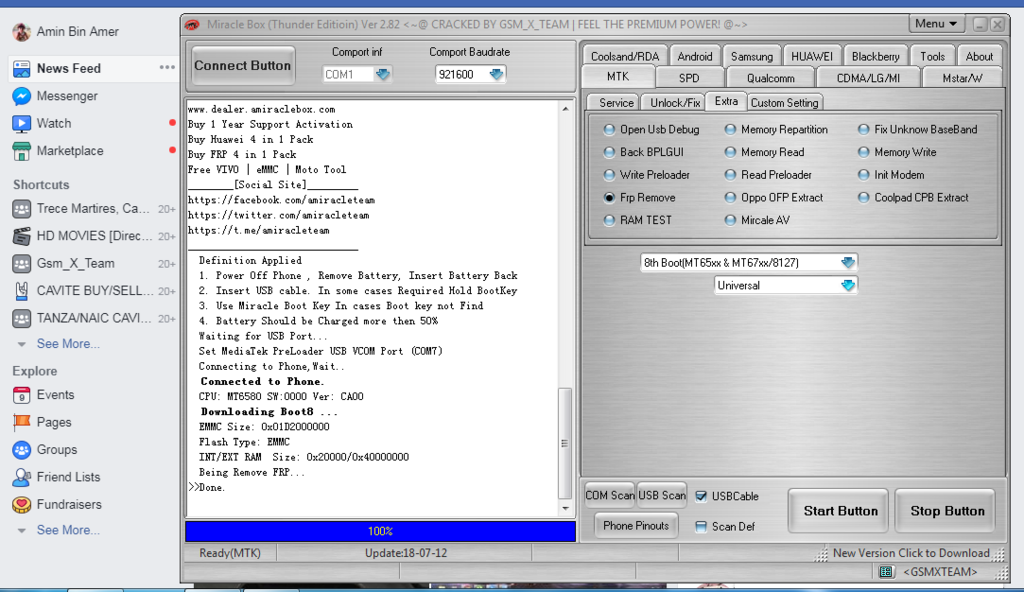Open the Blackberry tab
The width and height of the screenshot is (1024, 592).
tap(875, 56)
